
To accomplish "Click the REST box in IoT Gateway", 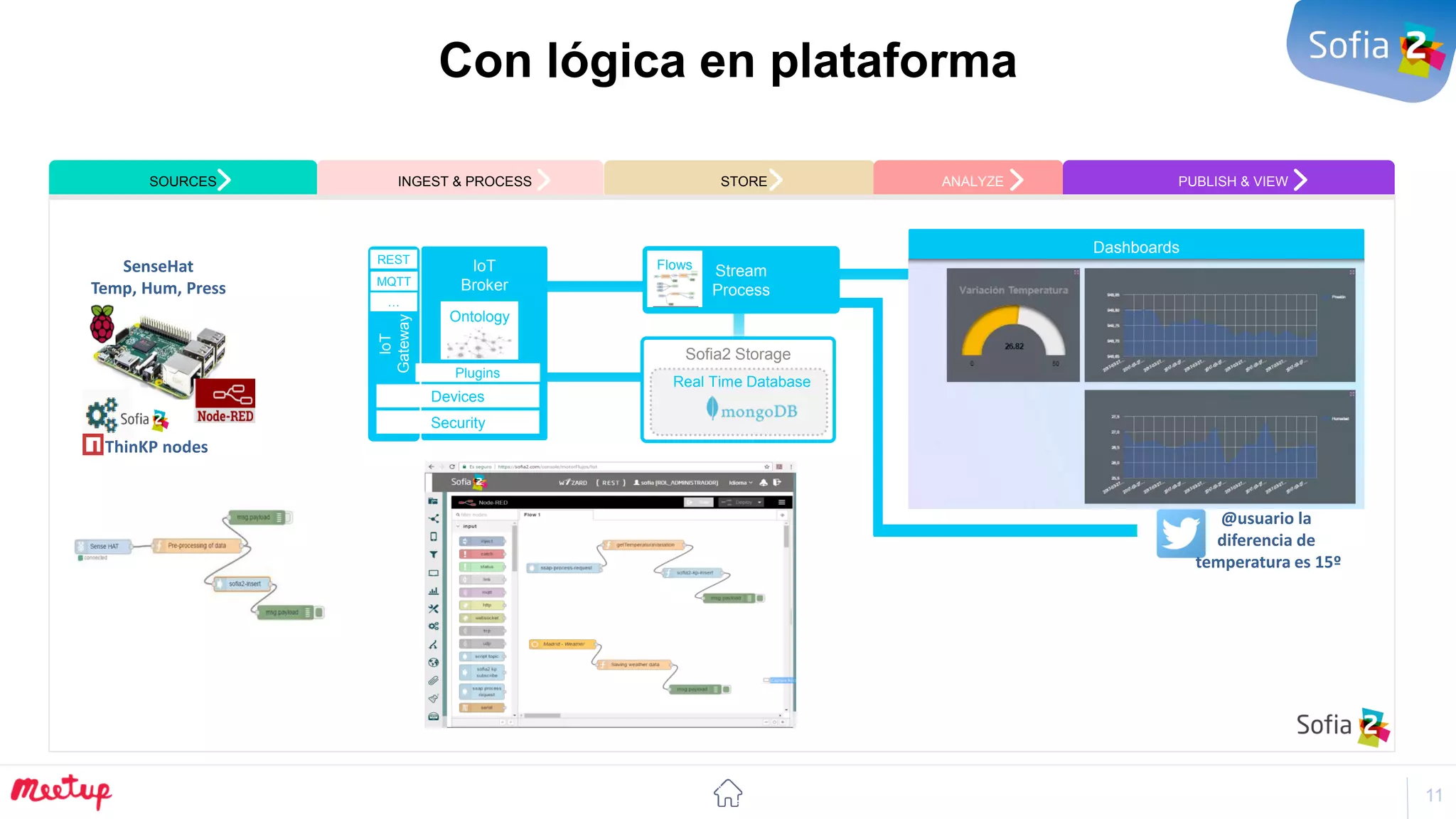I will pyautogui.click(x=393, y=259).
